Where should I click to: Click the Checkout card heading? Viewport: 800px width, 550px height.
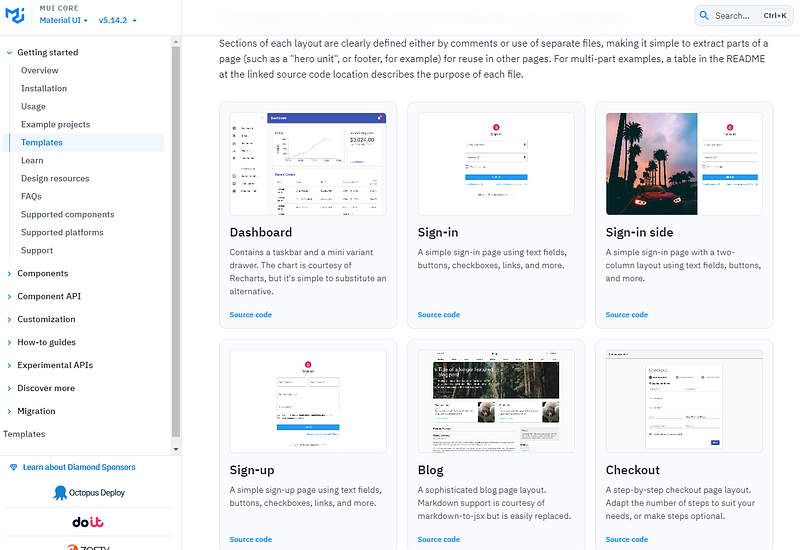pos(633,470)
